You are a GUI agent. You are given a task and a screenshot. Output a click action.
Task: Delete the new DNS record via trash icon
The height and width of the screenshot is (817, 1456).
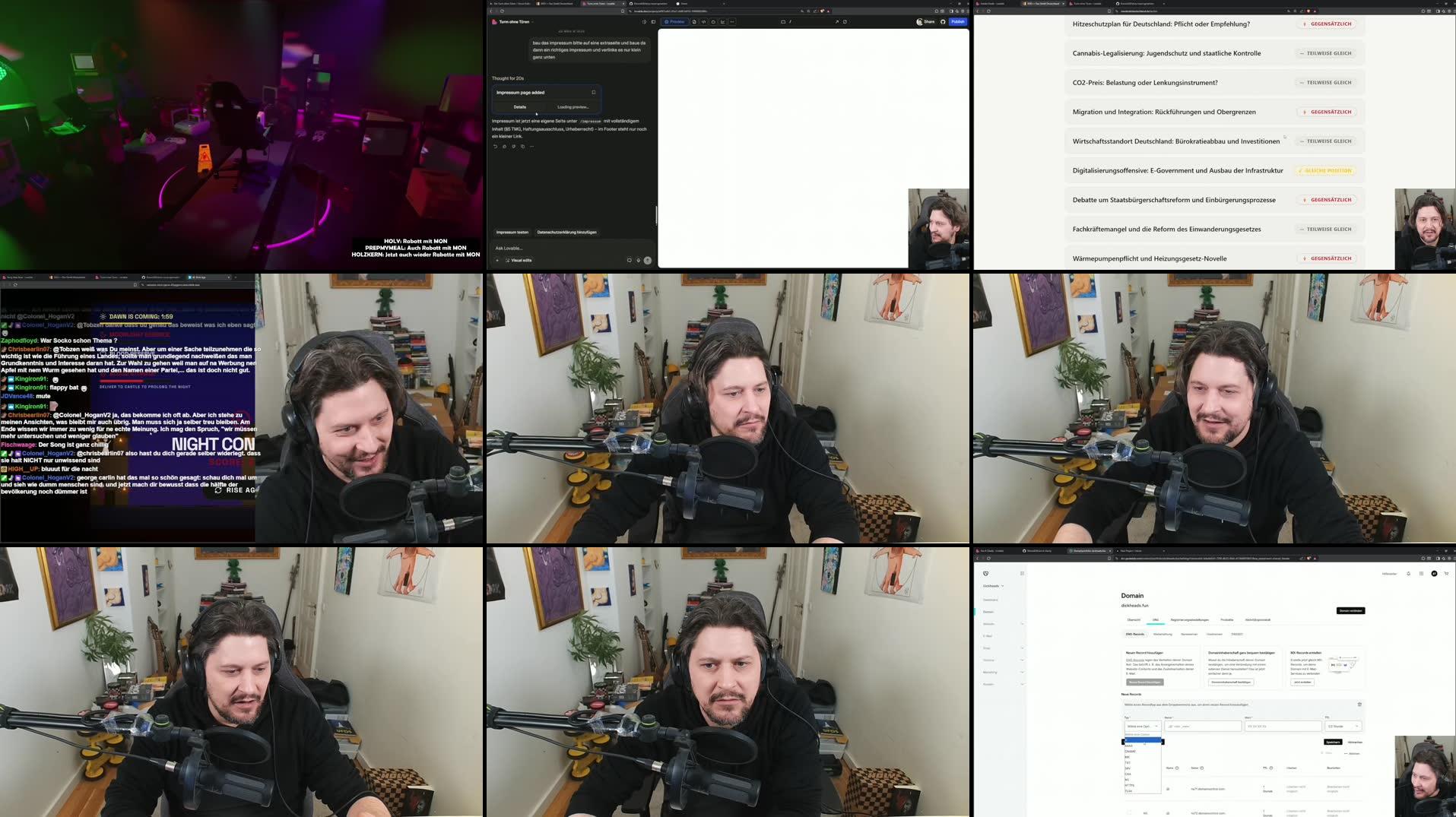1359,705
